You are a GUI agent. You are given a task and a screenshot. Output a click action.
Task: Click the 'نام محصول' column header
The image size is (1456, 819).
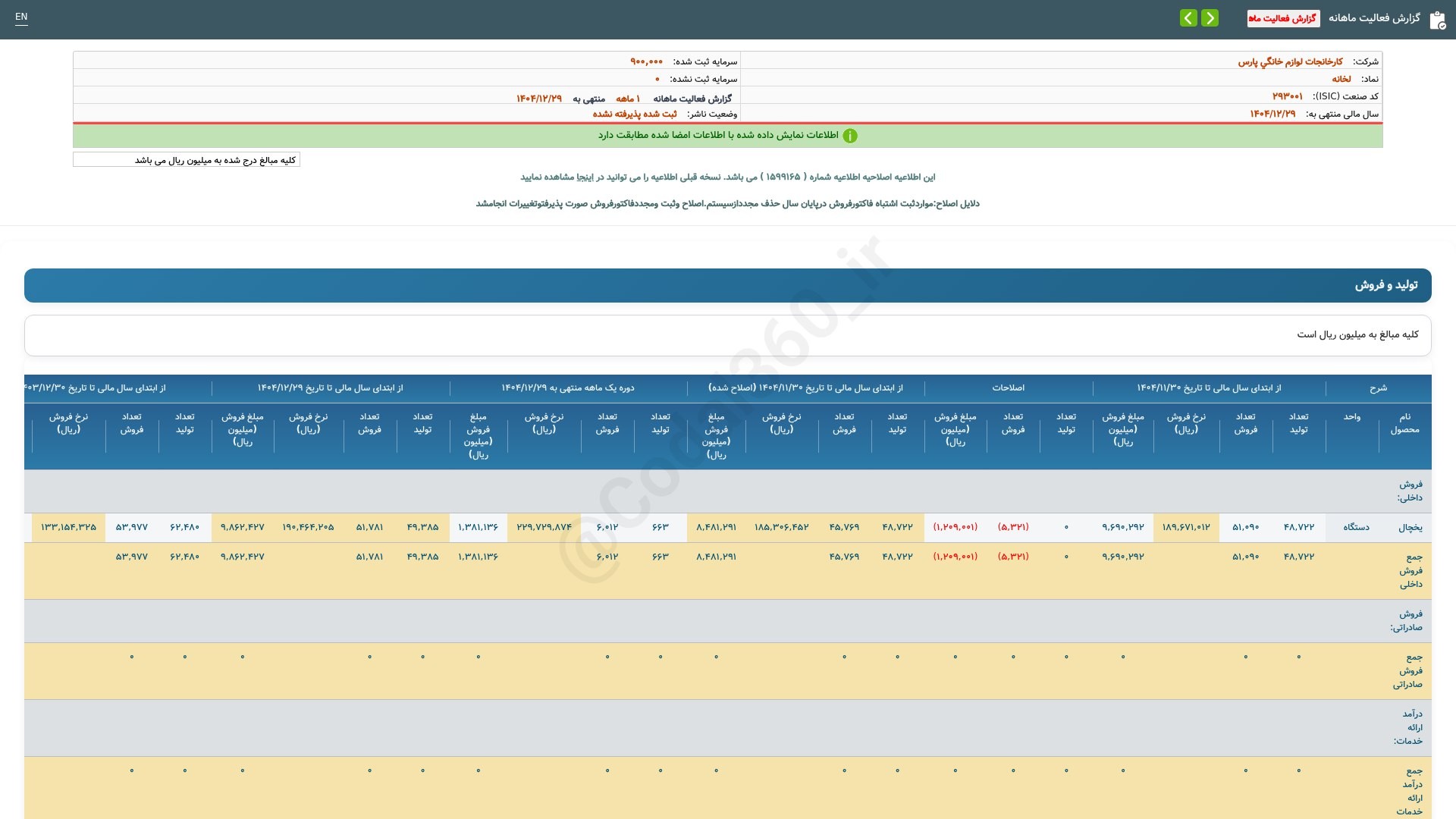(1405, 423)
